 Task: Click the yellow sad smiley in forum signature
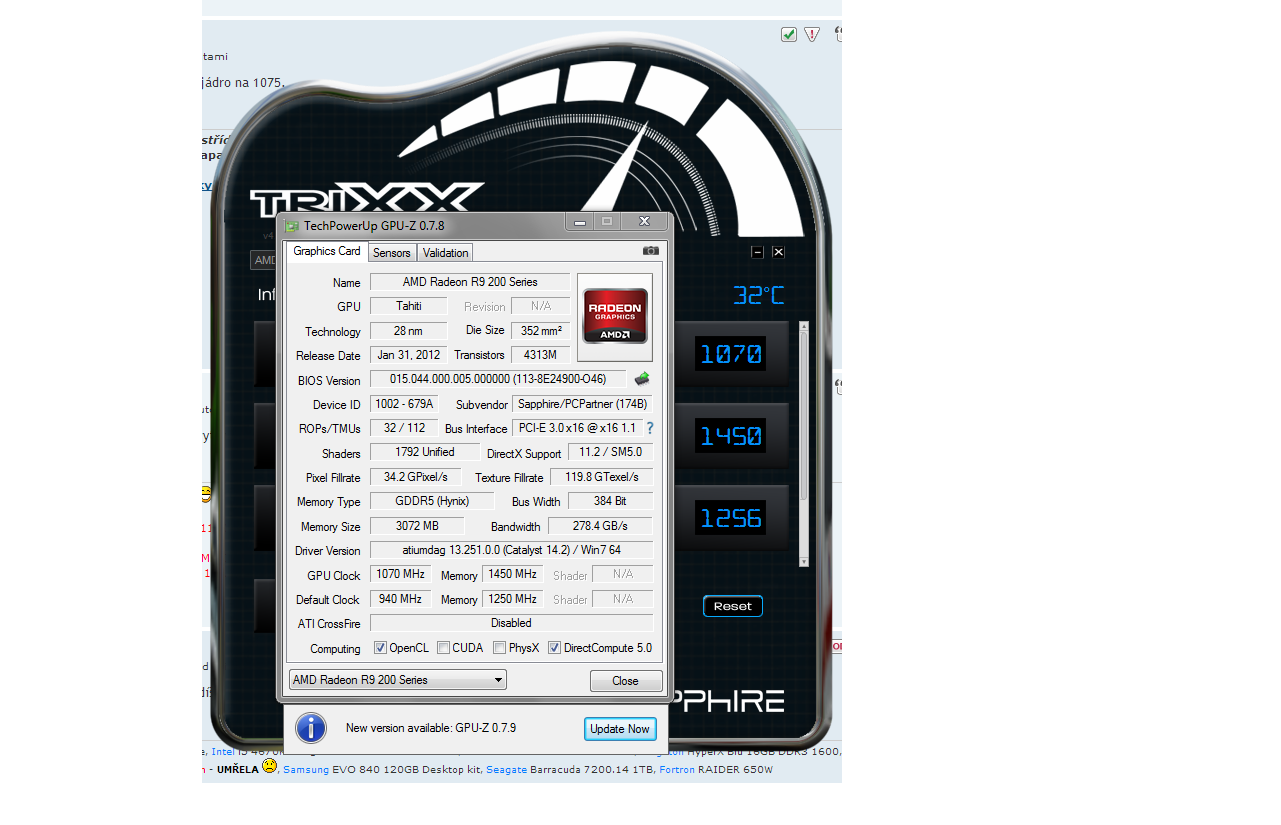point(270,766)
